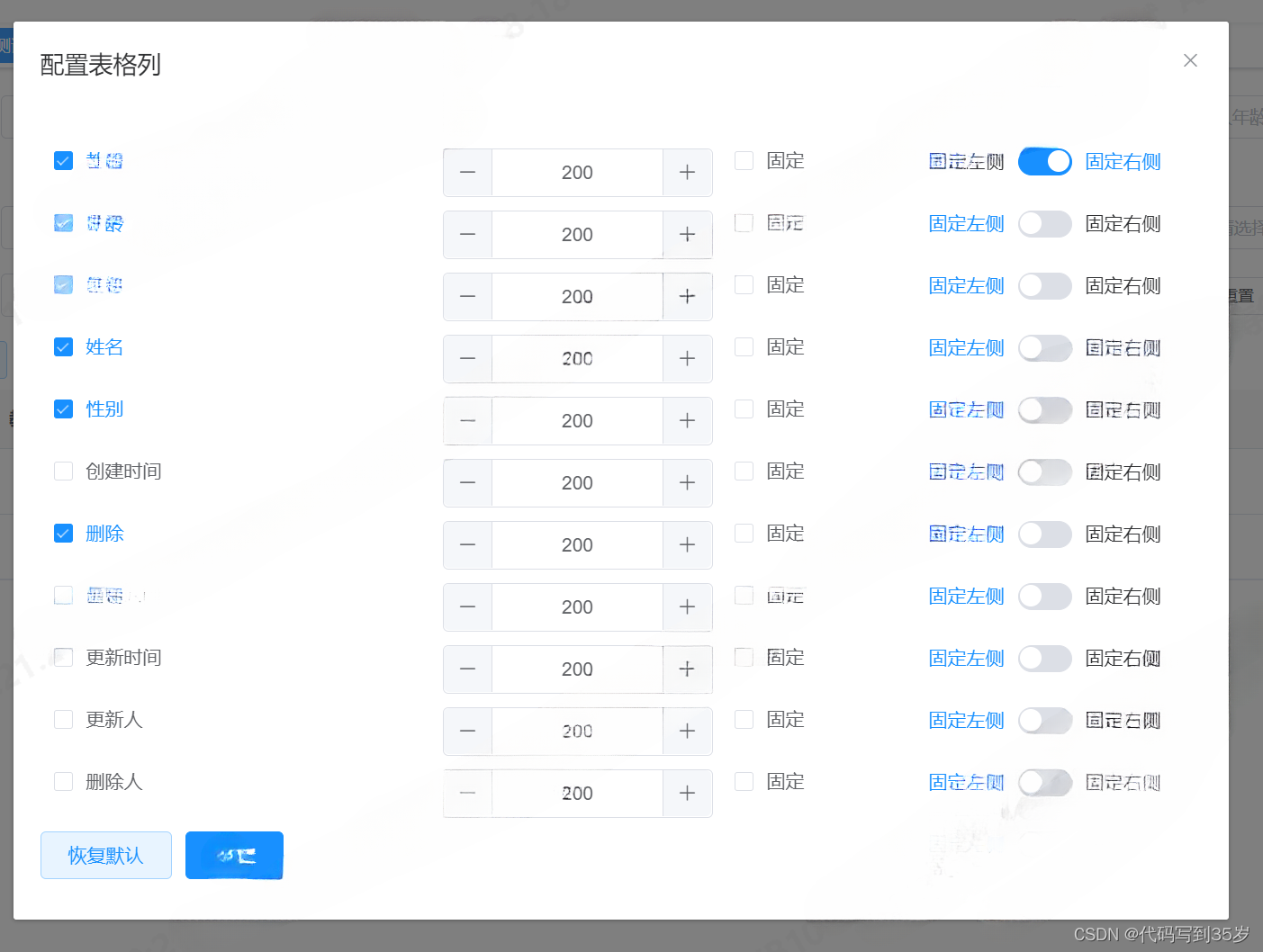The height and width of the screenshot is (952, 1263).
Task: Focus the width field in 性别 row
Action: (x=577, y=421)
